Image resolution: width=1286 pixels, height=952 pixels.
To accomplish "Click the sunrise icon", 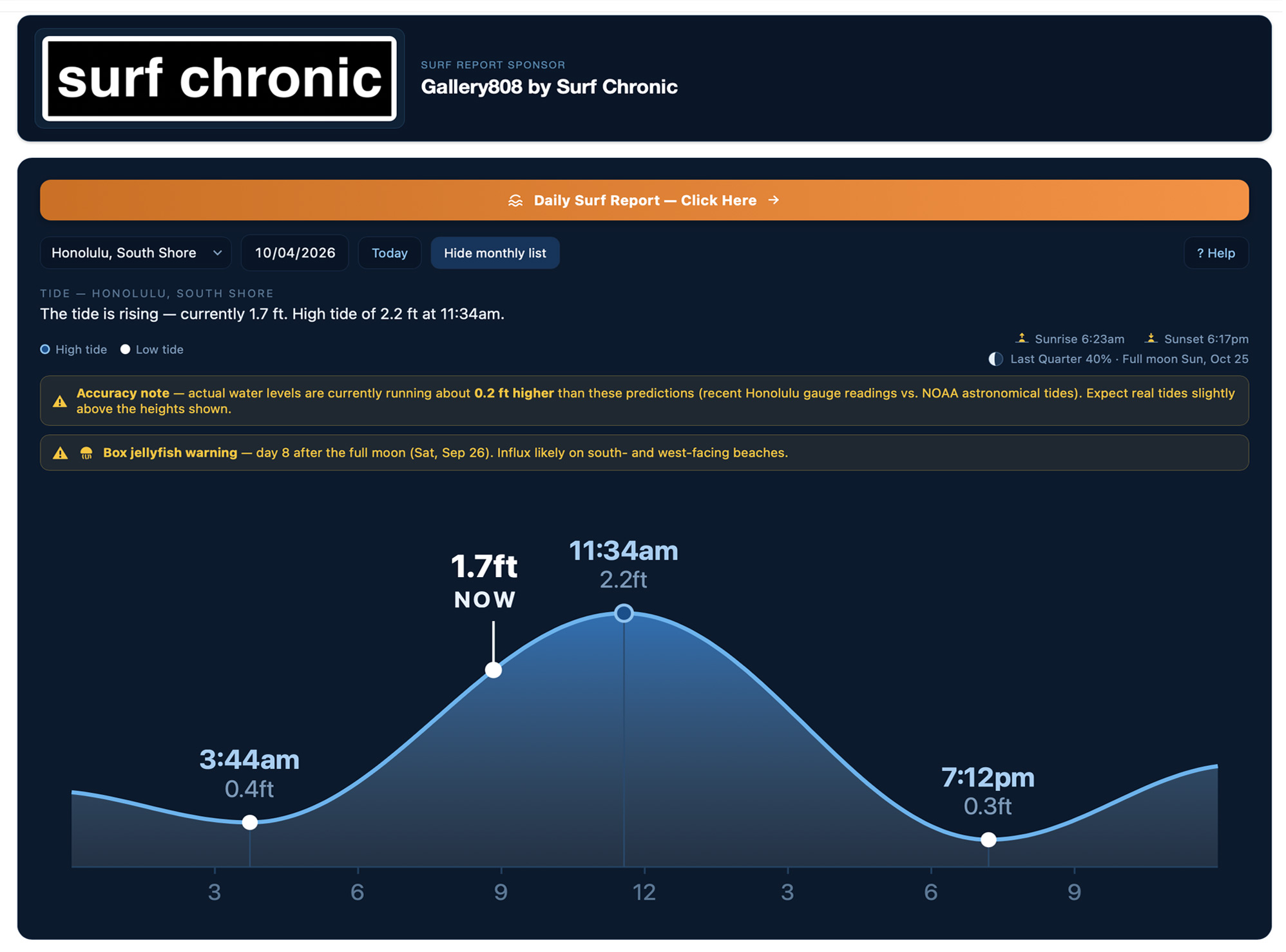I will tap(1021, 338).
